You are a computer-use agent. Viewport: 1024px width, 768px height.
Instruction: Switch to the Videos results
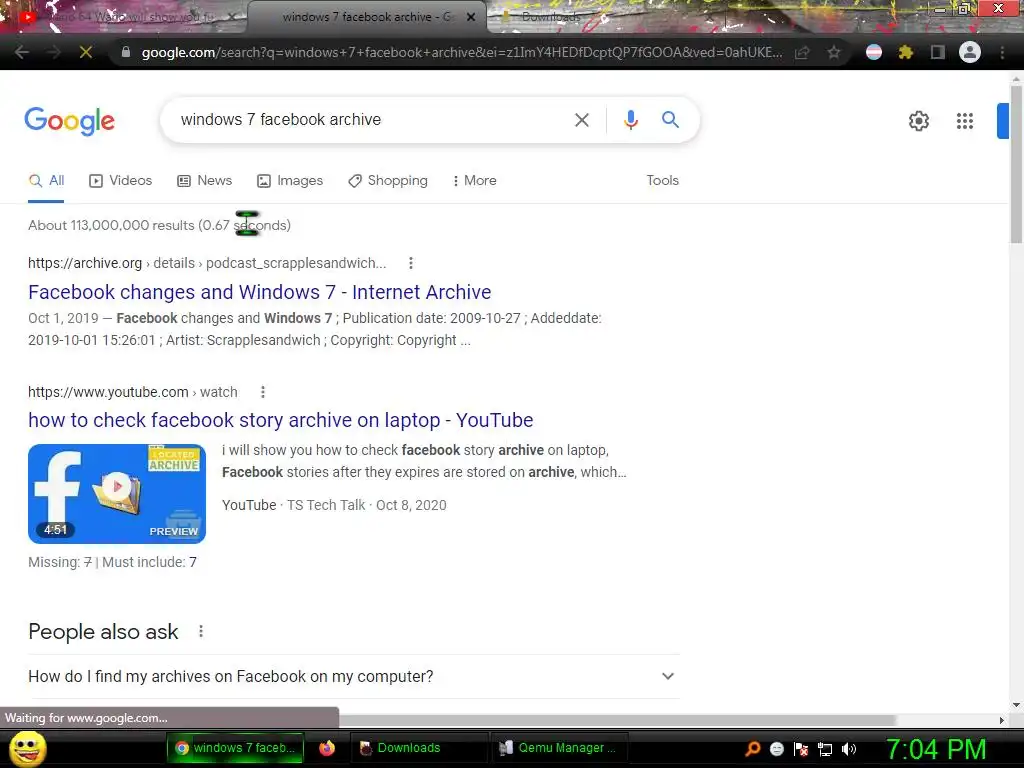pyautogui.click(x=120, y=181)
